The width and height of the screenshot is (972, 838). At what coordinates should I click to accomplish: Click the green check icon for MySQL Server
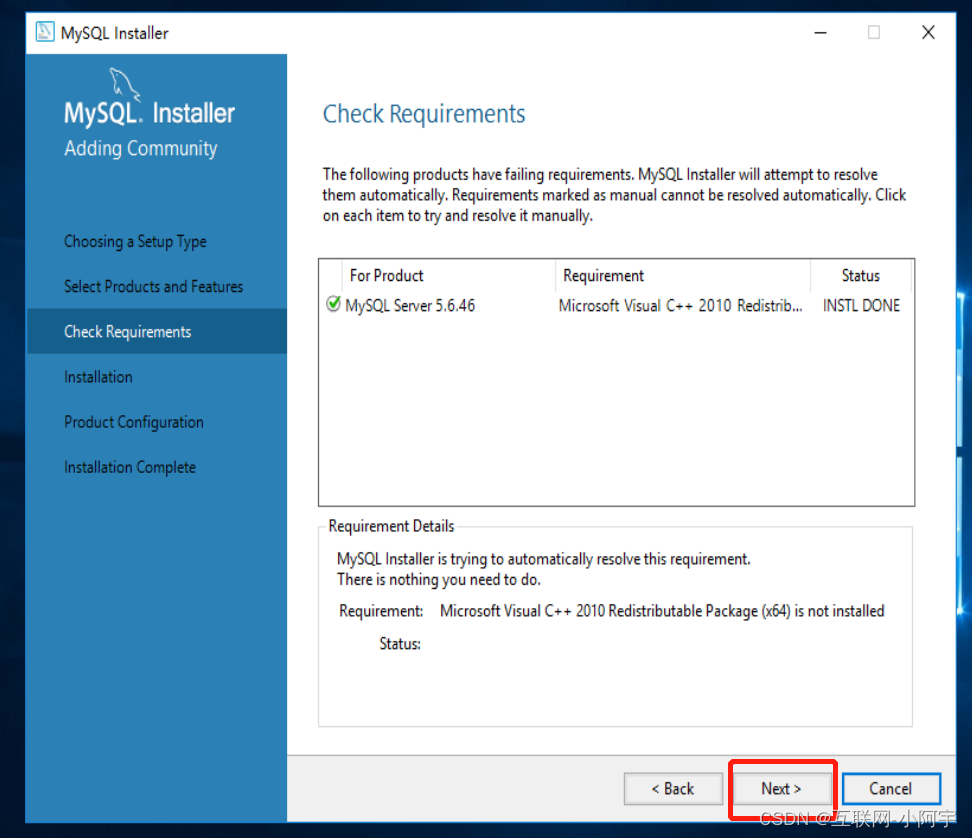point(334,304)
